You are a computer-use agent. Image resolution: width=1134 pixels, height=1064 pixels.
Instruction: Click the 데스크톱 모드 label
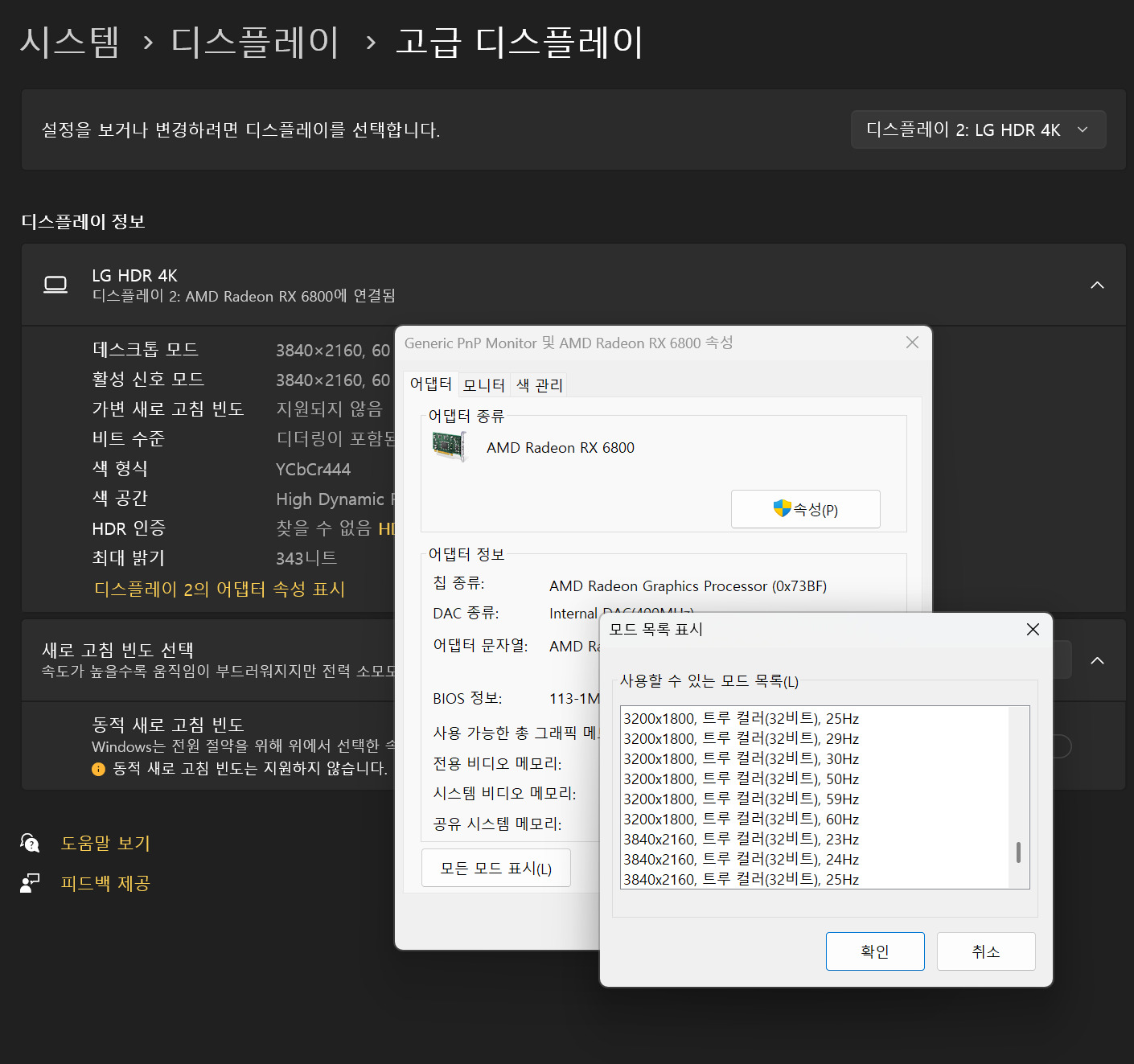tap(146, 349)
